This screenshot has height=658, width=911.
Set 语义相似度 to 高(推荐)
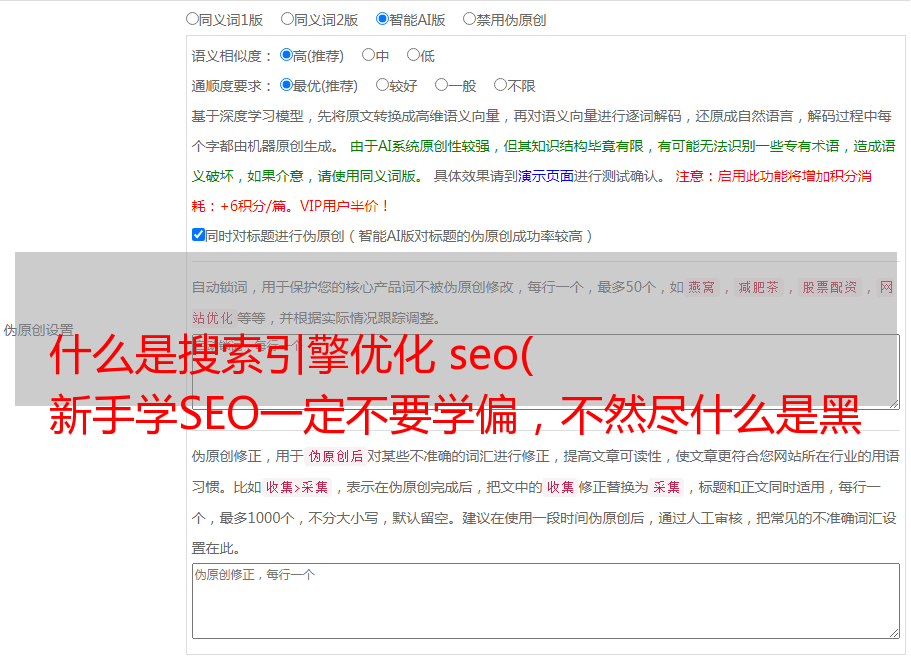click(286, 55)
